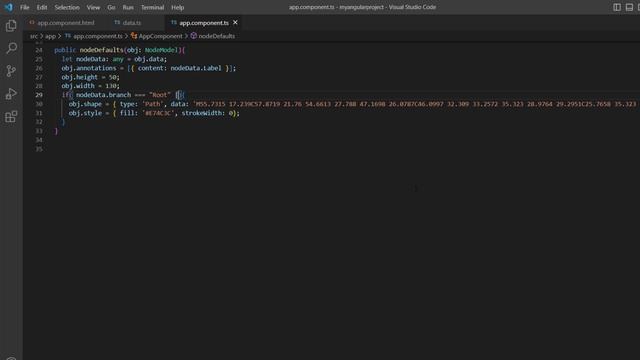This screenshot has width=640, height=360.
Task: Click line number 33 in gutter
Action: click(x=39, y=131)
